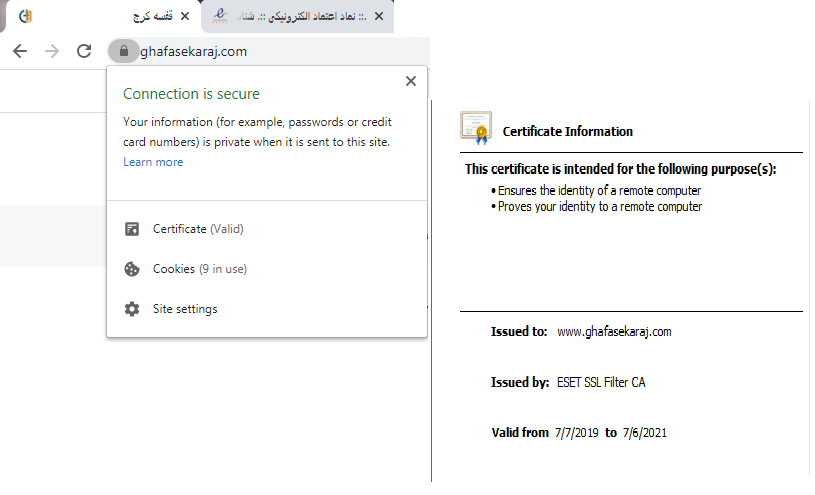Screen dimensions: 815x495
Task: Reload the ghafasekaraj.com page
Action: pos(85,51)
